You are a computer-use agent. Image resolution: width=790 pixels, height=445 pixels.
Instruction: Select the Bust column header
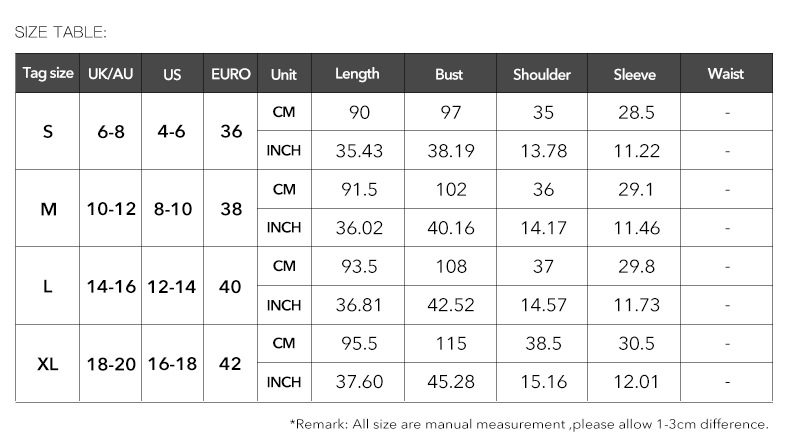(x=449, y=74)
